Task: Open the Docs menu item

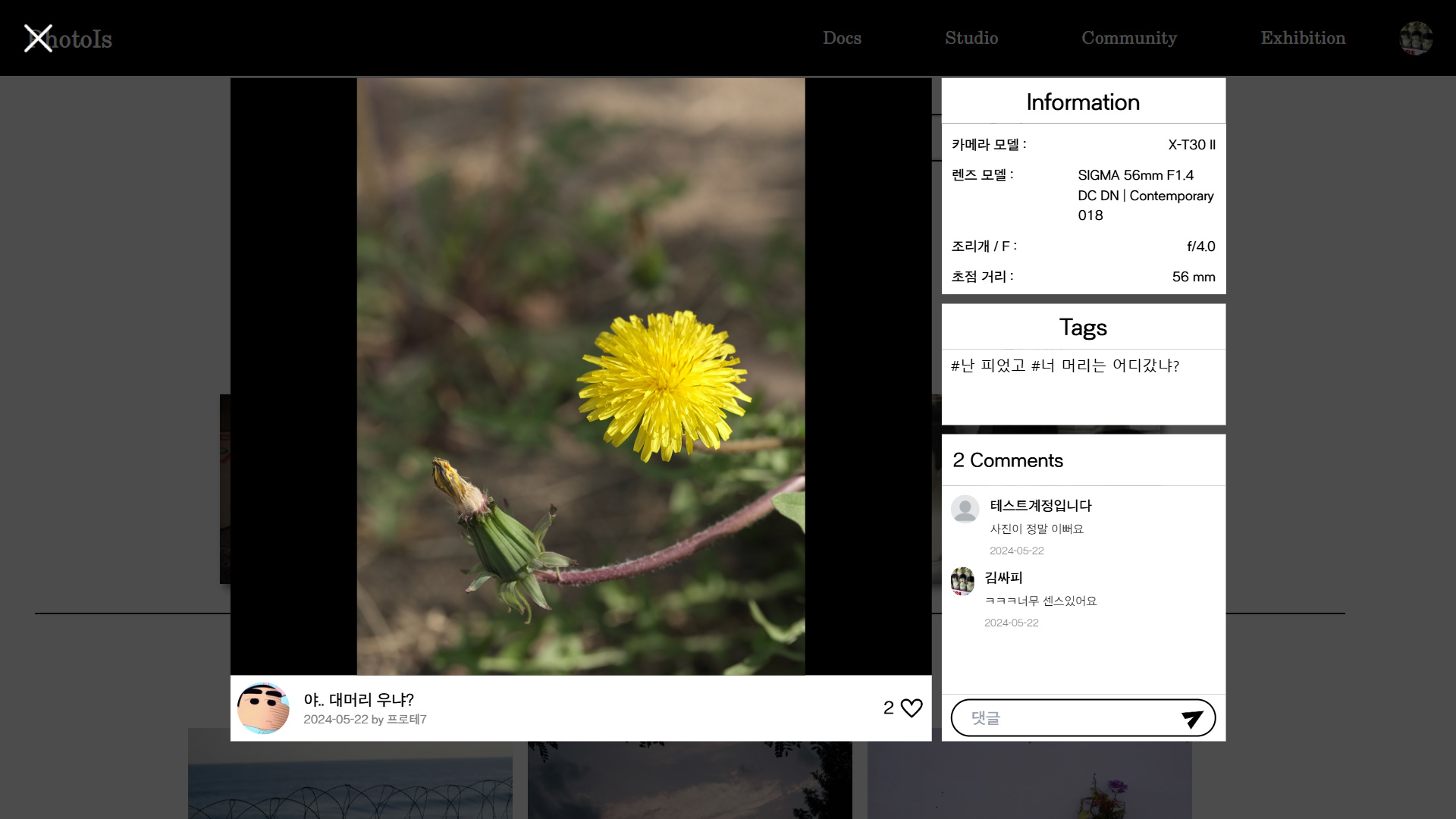Action: coord(842,38)
